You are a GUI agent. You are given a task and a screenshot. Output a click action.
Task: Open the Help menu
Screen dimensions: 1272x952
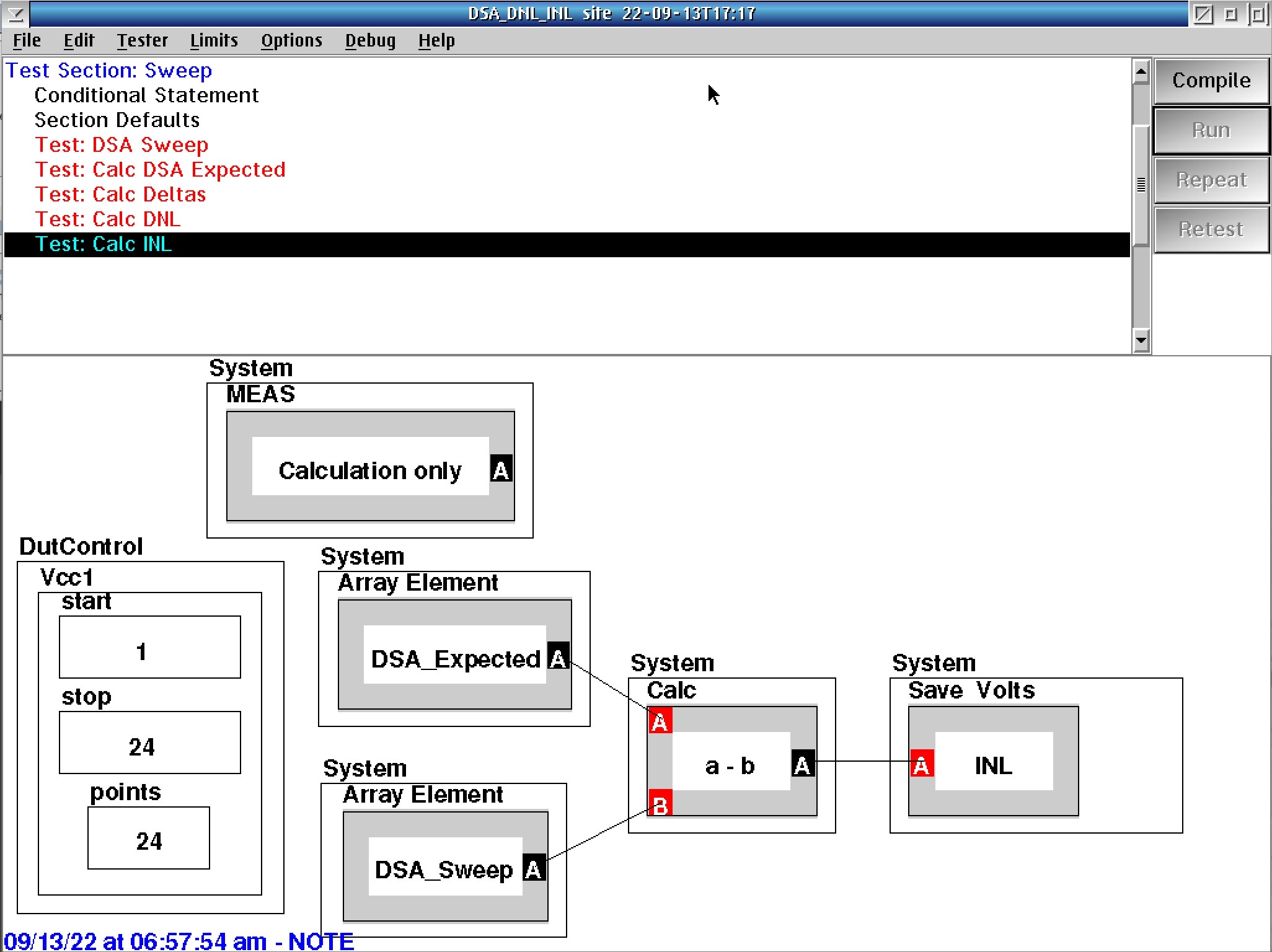436,41
